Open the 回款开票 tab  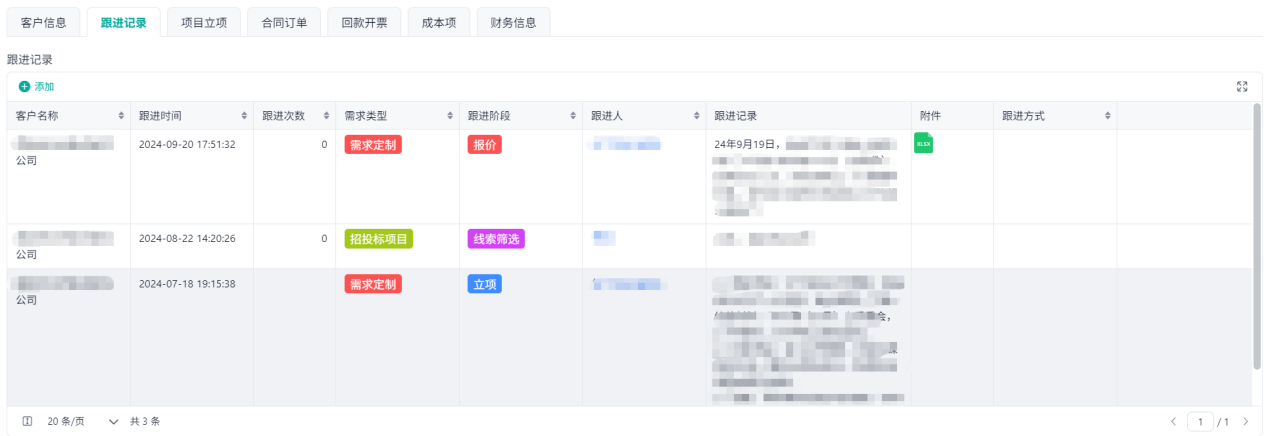(x=364, y=22)
